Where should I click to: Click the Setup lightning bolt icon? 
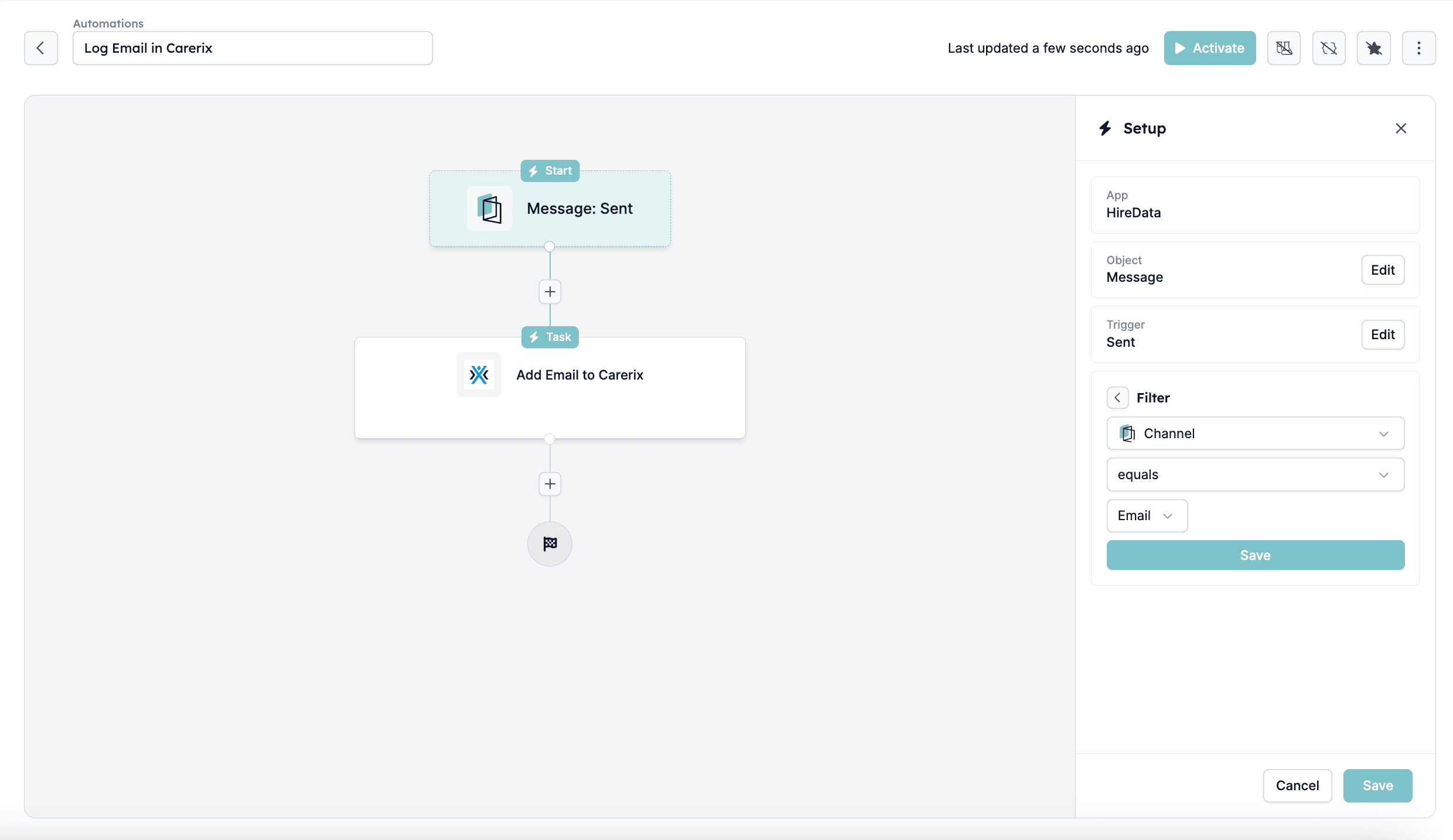(x=1105, y=128)
